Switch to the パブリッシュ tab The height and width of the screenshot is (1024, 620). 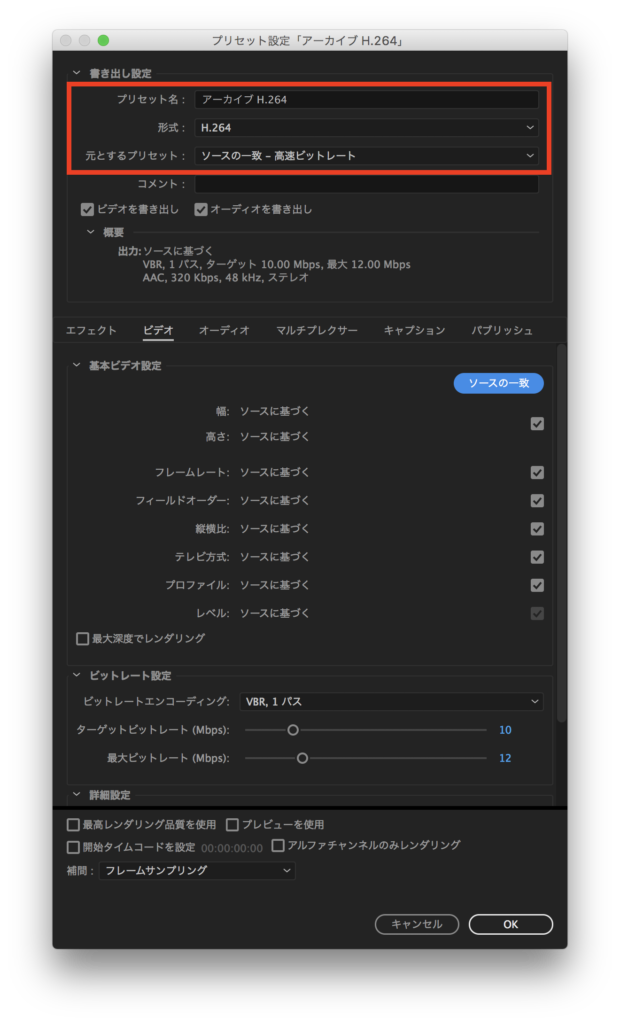502,330
